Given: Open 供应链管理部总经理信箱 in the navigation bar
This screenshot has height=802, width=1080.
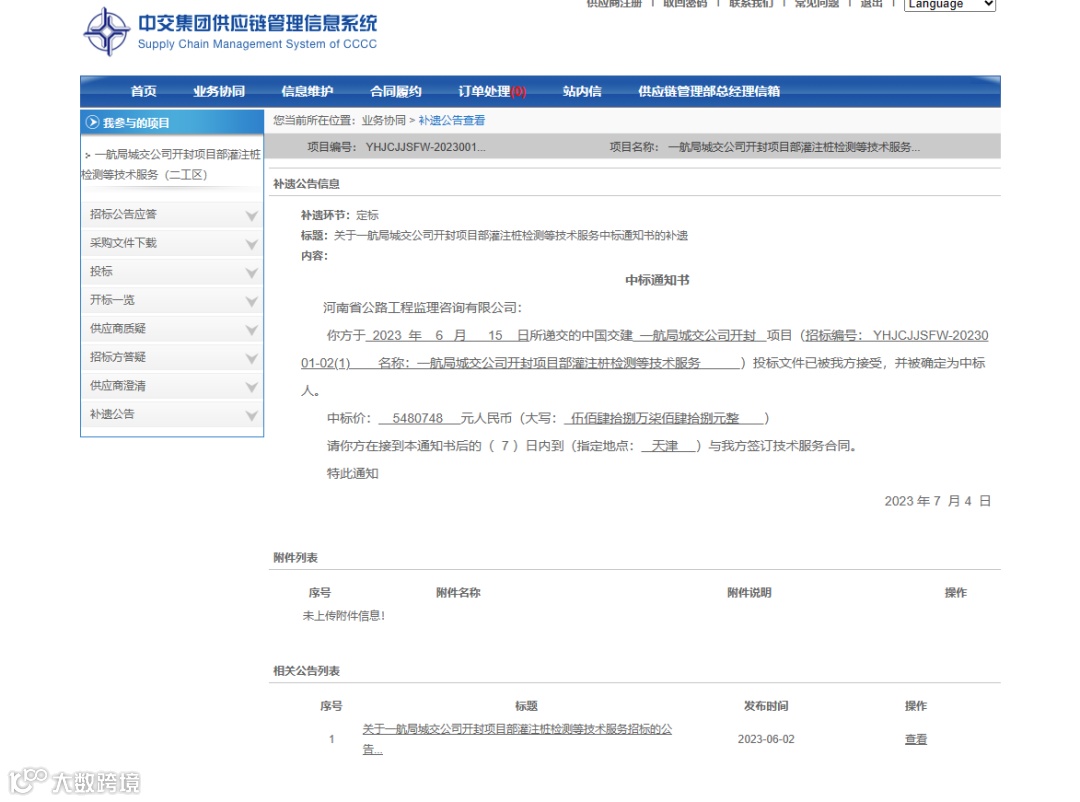Looking at the screenshot, I should 709,91.
